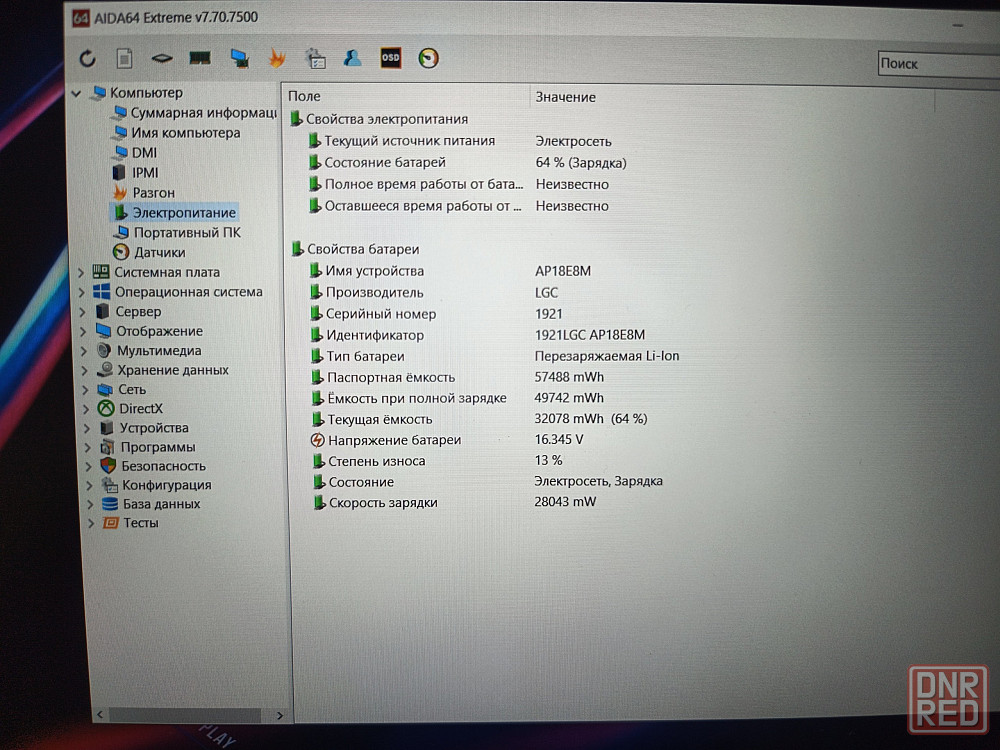Click the Refresh toolbar icon
The image size is (1000, 750).
click(x=88, y=59)
